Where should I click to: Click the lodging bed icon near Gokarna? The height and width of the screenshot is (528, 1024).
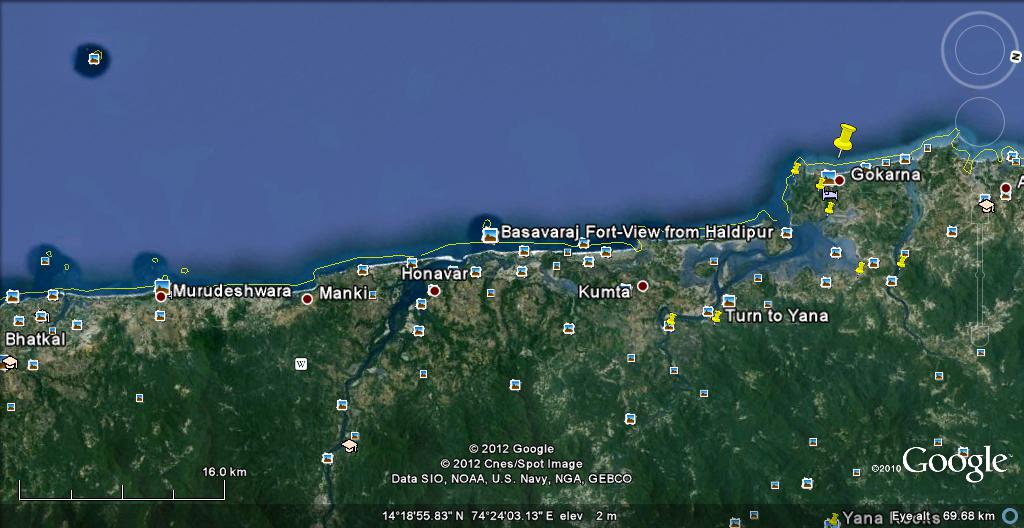(829, 195)
